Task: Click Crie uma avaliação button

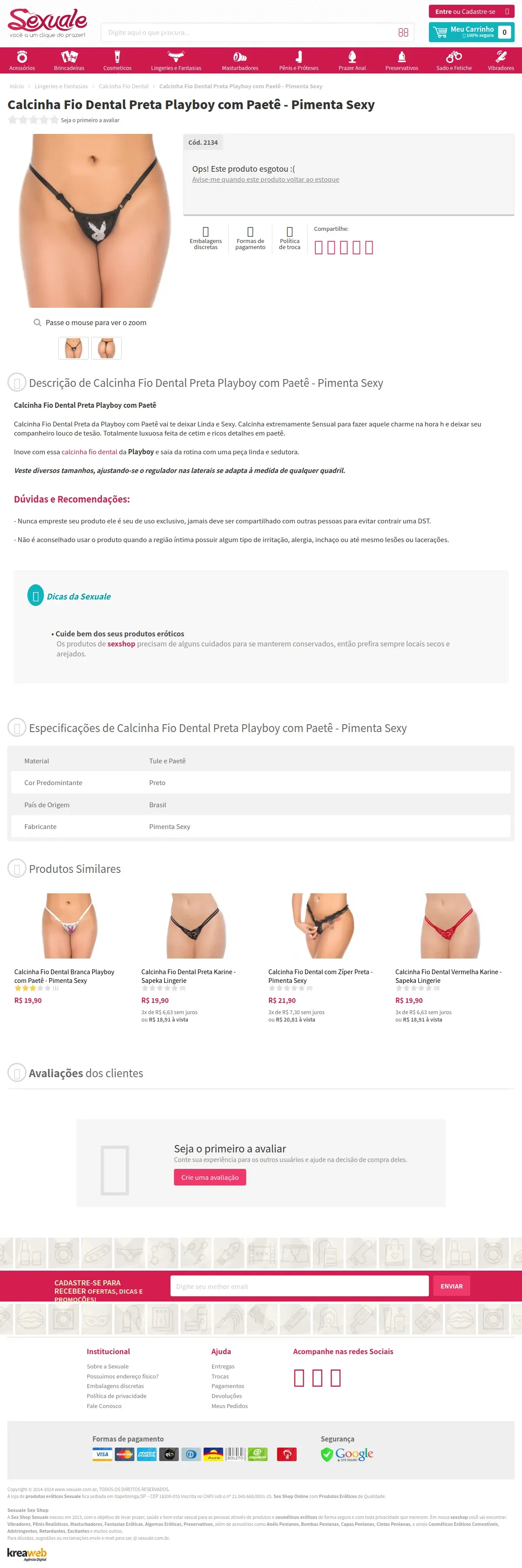Action: tap(210, 1177)
